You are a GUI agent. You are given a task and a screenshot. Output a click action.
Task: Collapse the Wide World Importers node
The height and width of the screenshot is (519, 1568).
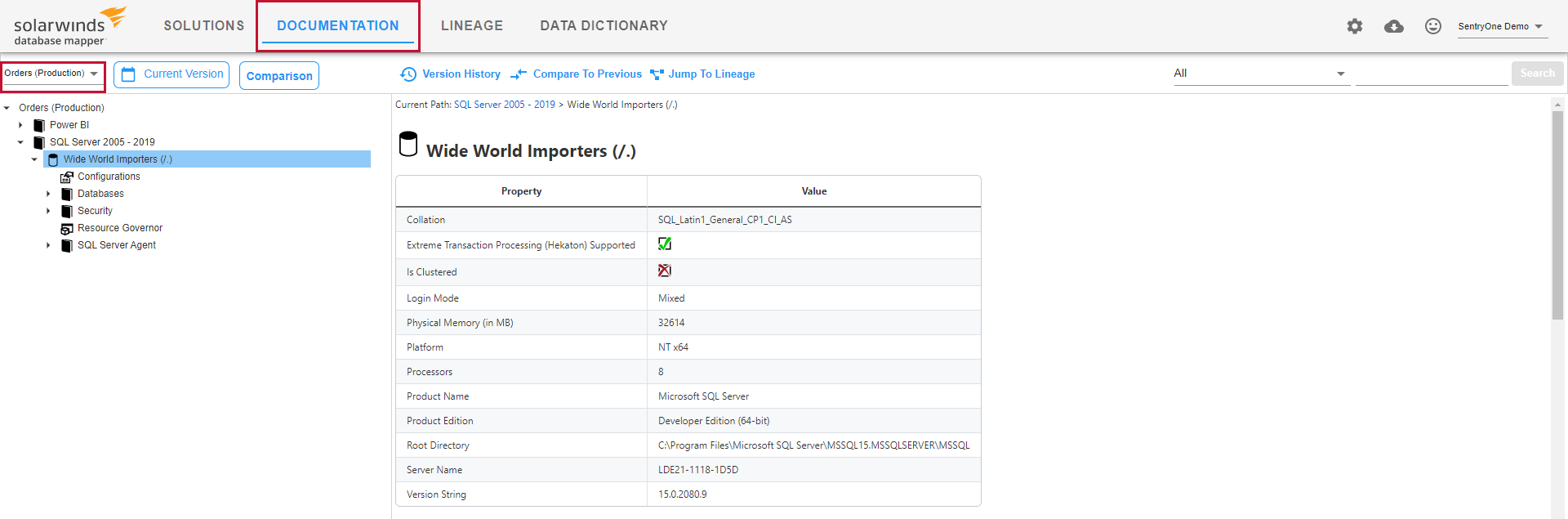(34, 159)
